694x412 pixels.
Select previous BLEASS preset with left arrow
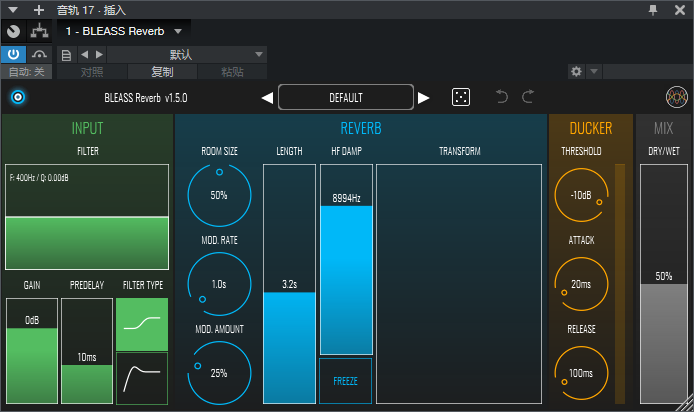point(267,98)
